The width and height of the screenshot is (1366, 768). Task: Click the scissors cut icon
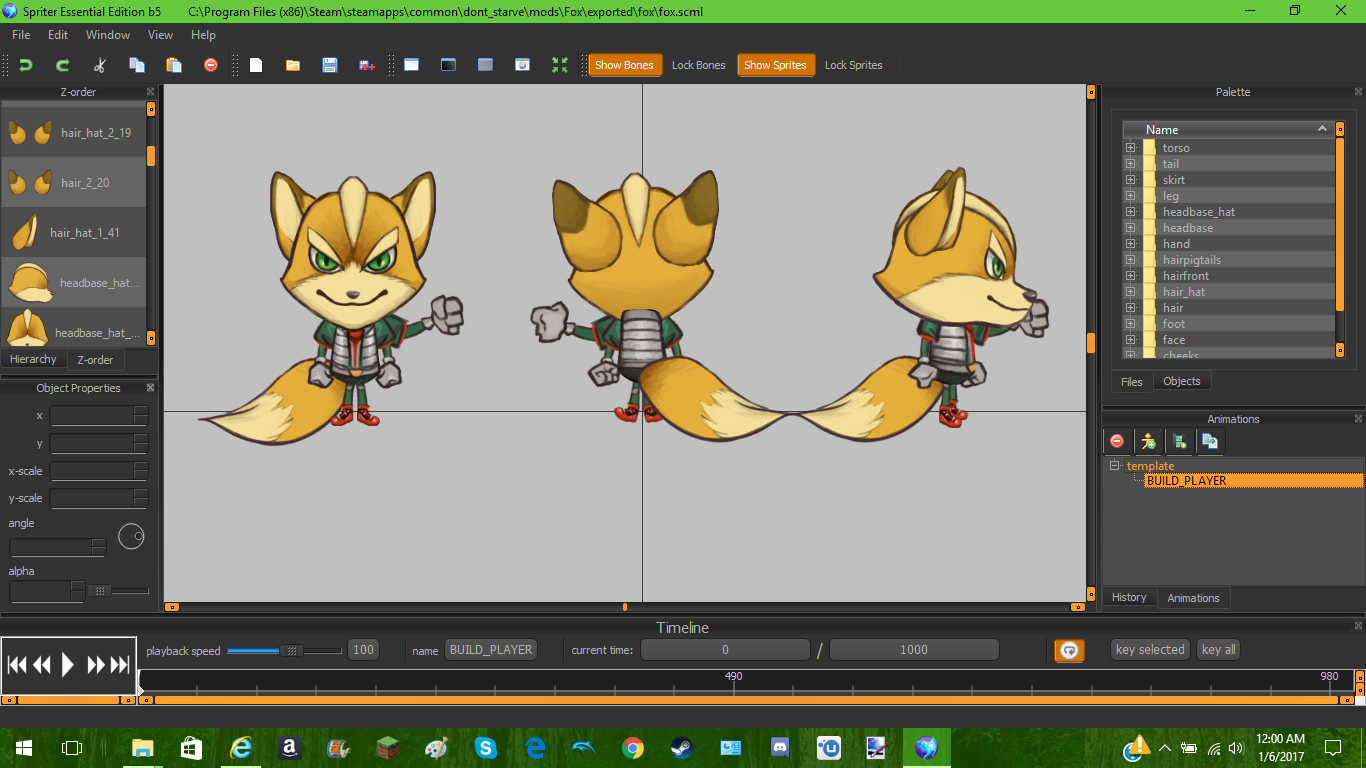tap(99, 65)
